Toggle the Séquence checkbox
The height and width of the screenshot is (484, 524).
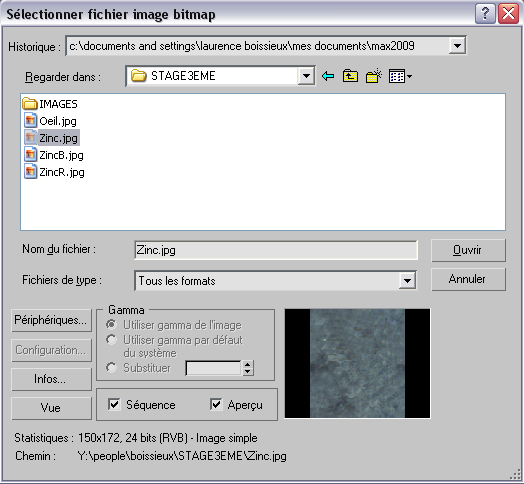pos(114,404)
